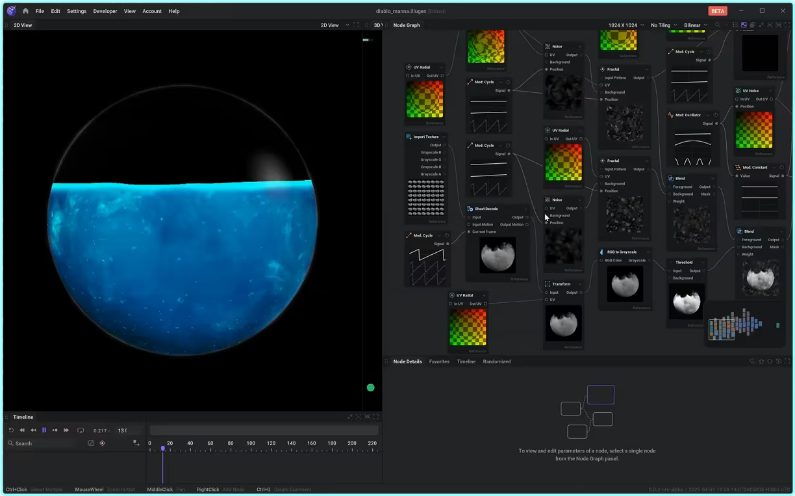Open the Account menu
This screenshot has height=496, width=795.
pos(152,11)
